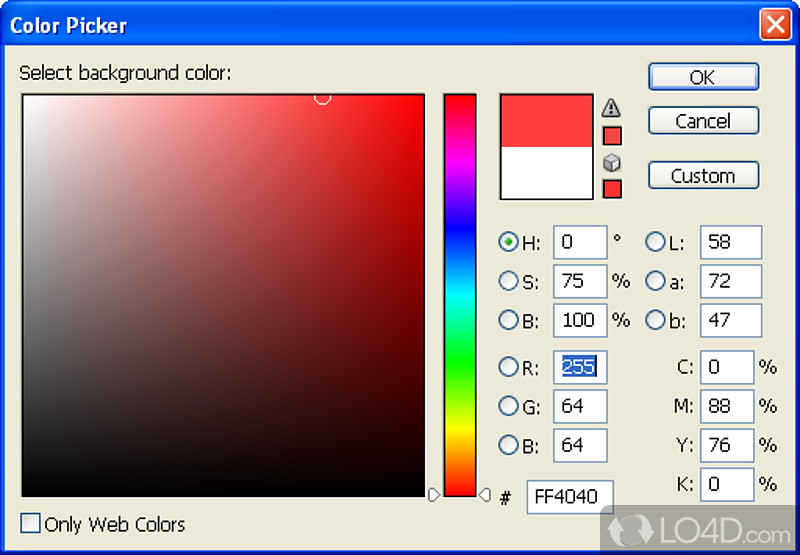Click the blue B field showing 64
The height and width of the screenshot is (555, 800).
[x=580, y=445]
